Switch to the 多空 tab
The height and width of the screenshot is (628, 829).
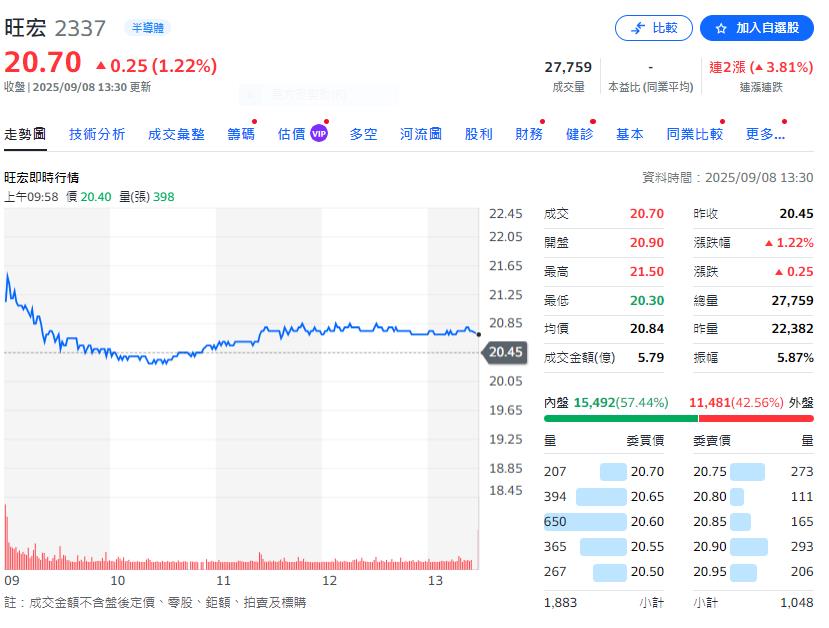click(363, 134)
